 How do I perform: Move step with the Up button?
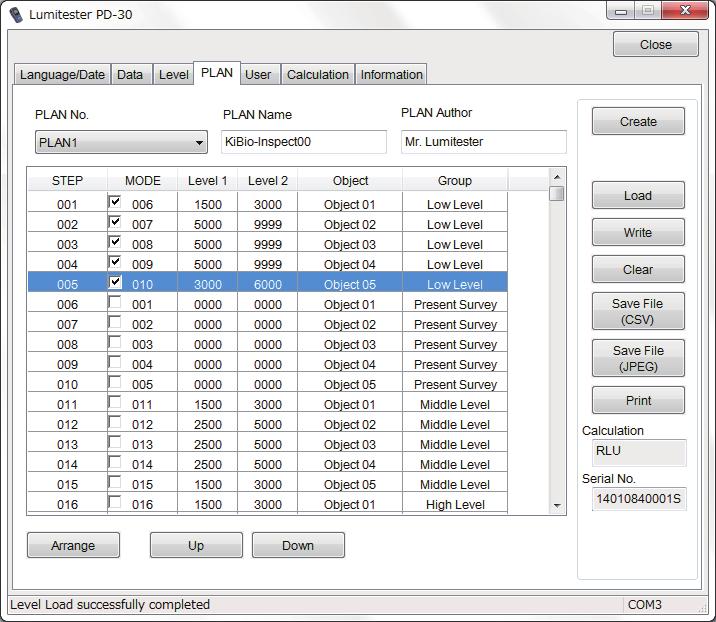[x=196, y=545]
